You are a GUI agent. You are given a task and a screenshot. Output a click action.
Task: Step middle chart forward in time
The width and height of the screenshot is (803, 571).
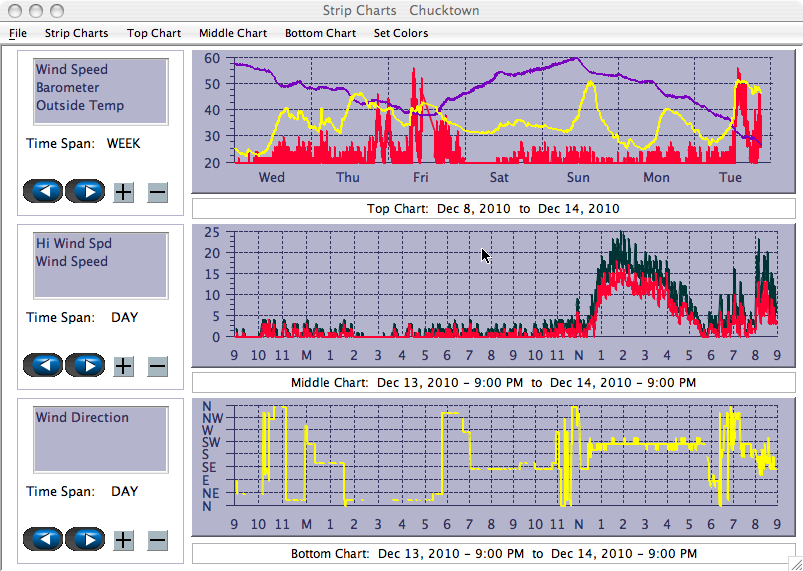[x=85, y=366]
